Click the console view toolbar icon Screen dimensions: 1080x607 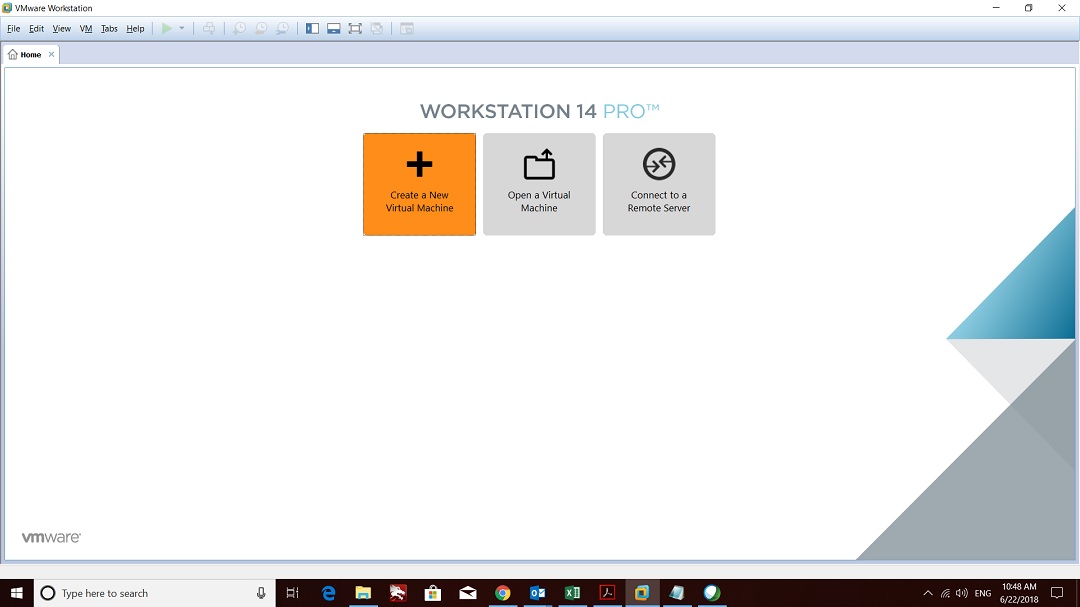tap(407, 28)
